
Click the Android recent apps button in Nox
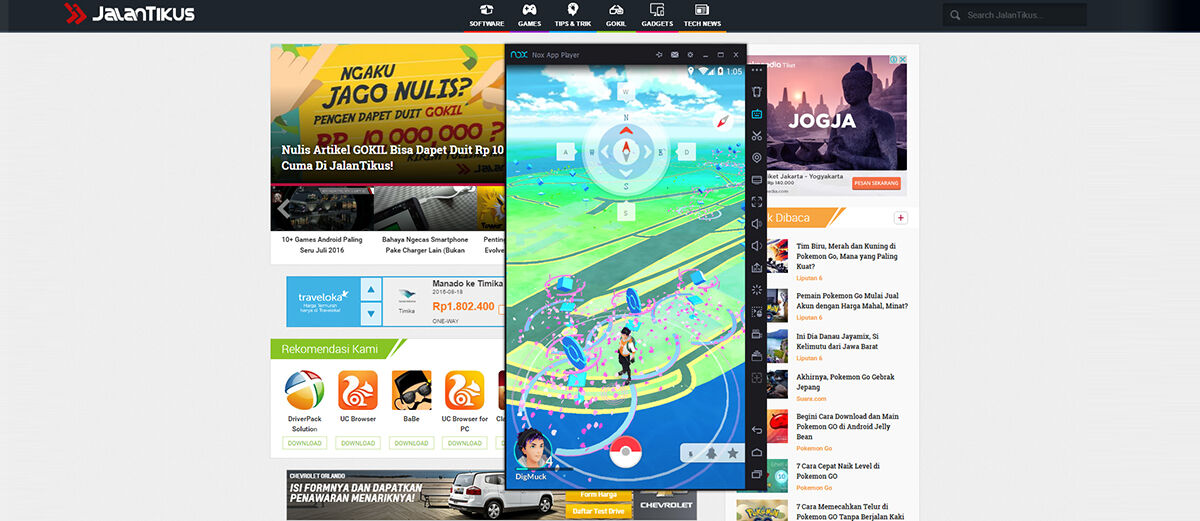pos(757,474)
